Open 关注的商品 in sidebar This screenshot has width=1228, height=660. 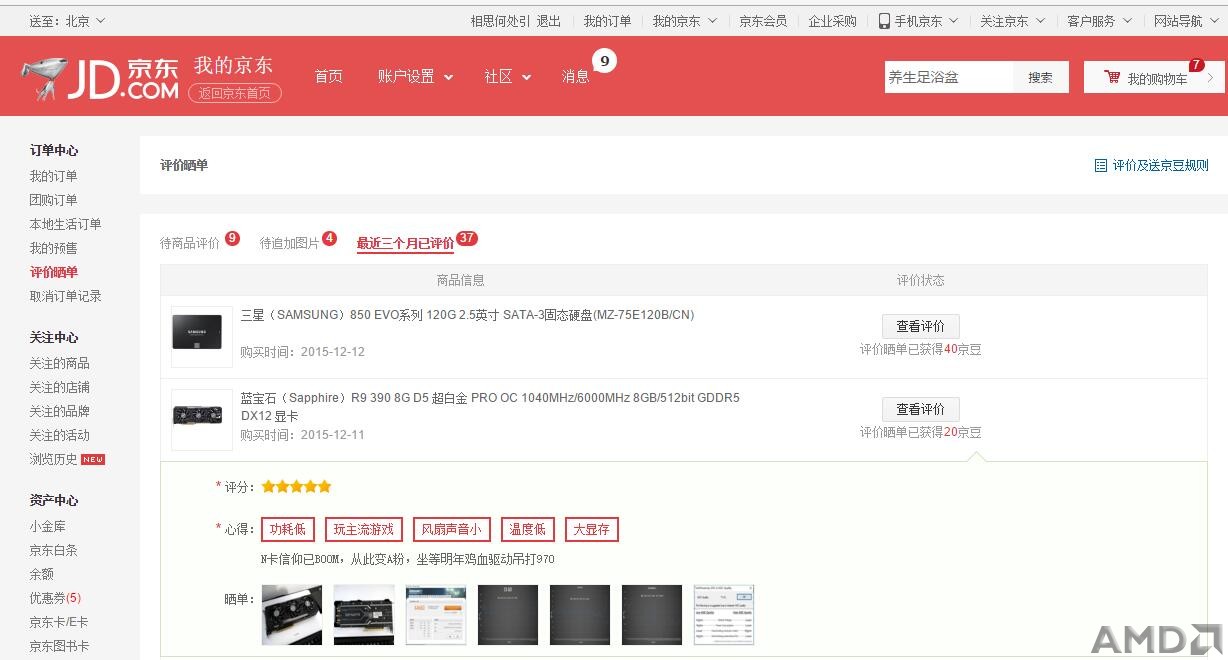(59, 363)
